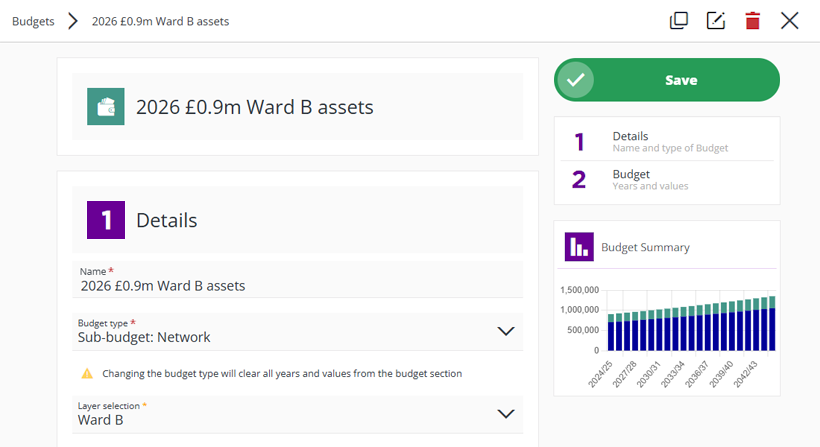Viewport: 820px width, 447px height.
Task: Click the yellow warning triangle icon
Action: [87, 374]
